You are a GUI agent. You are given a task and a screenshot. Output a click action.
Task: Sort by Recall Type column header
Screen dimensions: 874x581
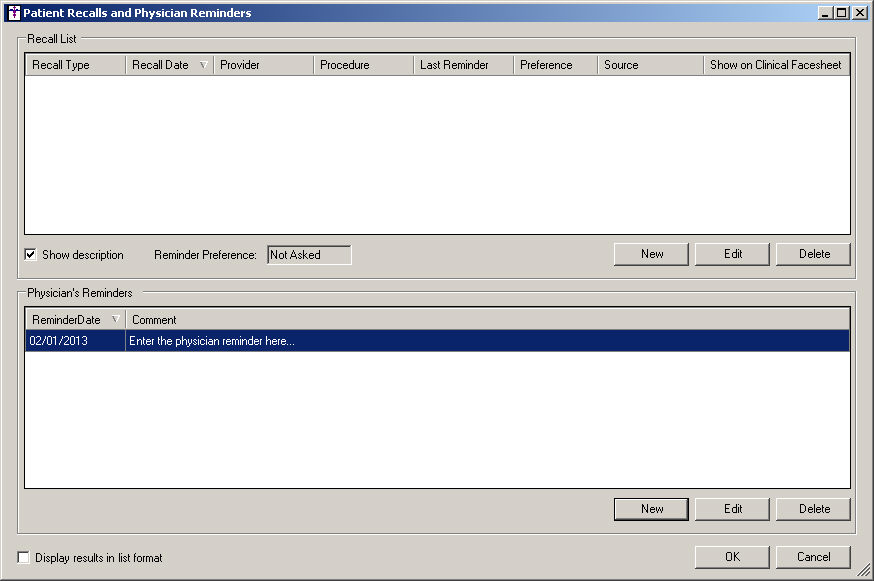click(x=75, y=65)
